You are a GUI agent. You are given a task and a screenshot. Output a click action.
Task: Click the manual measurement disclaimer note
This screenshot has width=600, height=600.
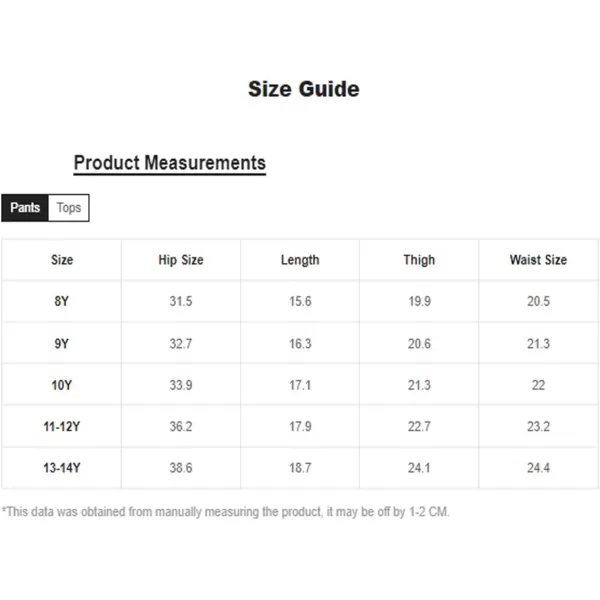pos(226,512)
